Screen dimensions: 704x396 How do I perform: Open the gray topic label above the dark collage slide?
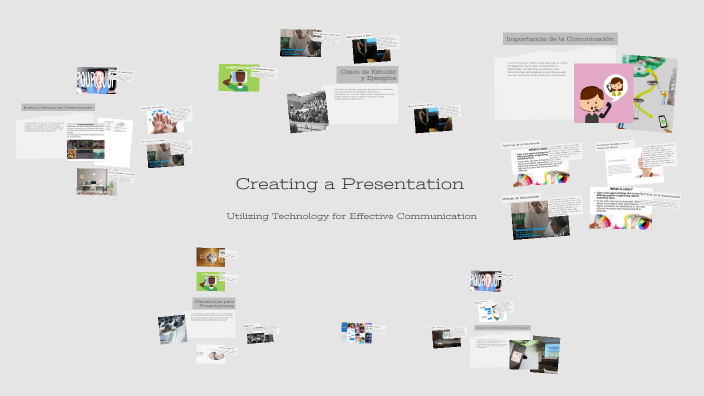(58, 107)
